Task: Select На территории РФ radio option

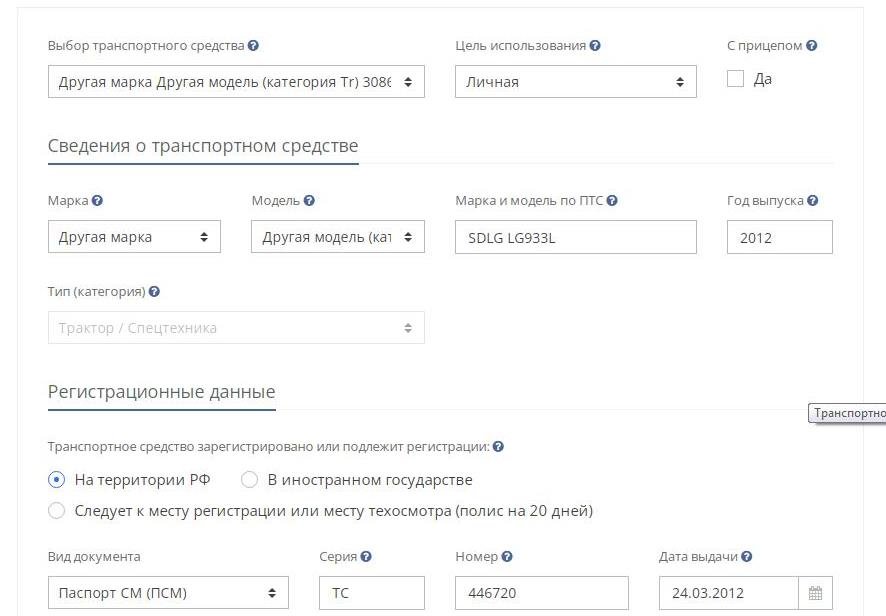Action: (x=57, y=480)
